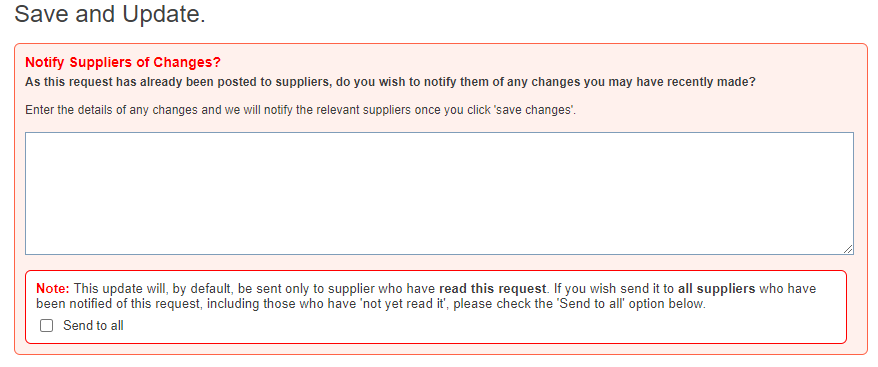Tick the 'Send to all' checkbox

click(x=46, y=326)
